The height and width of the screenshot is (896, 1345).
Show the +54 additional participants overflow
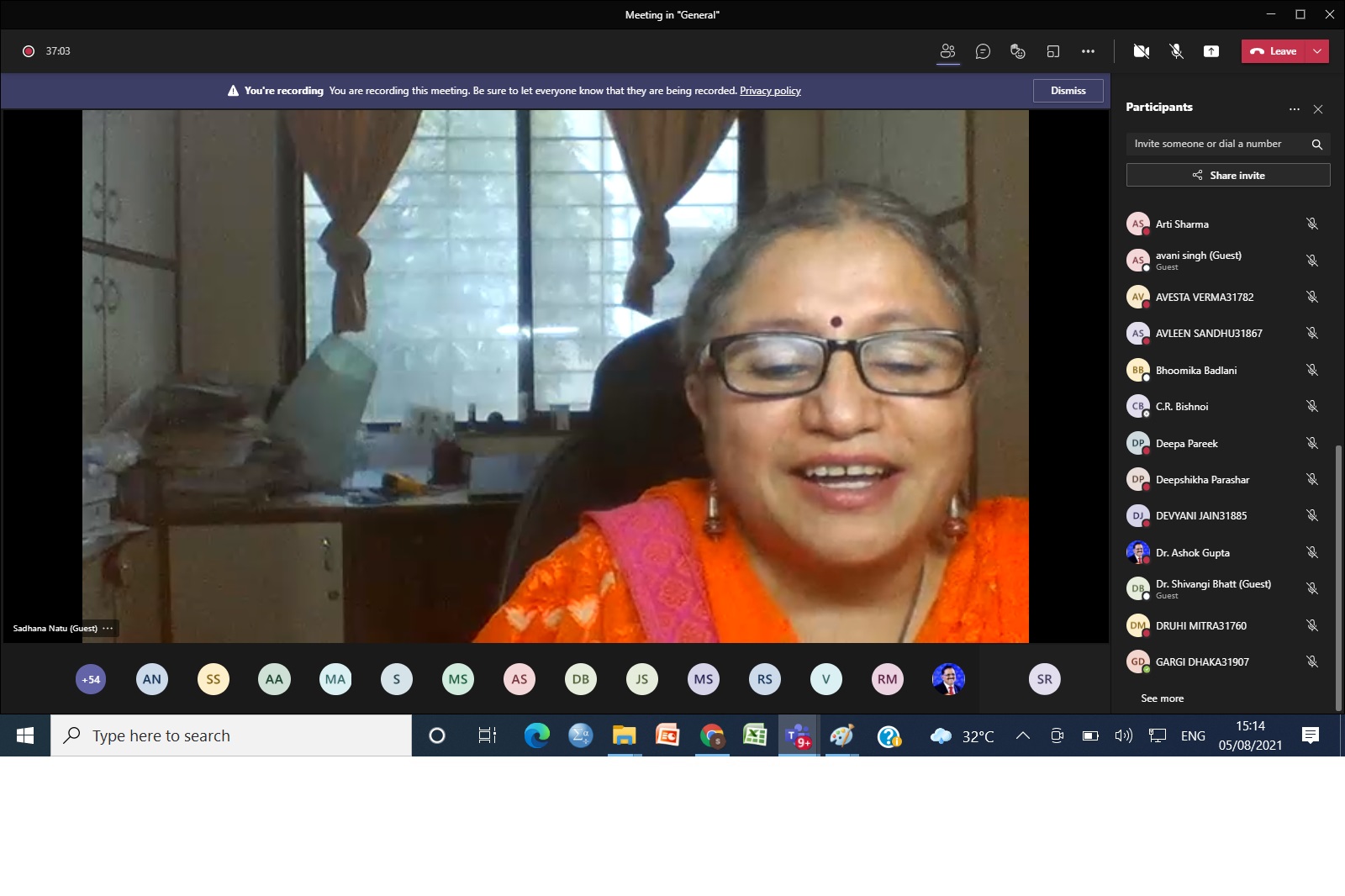pyautogui.click(x=91, y=679)
